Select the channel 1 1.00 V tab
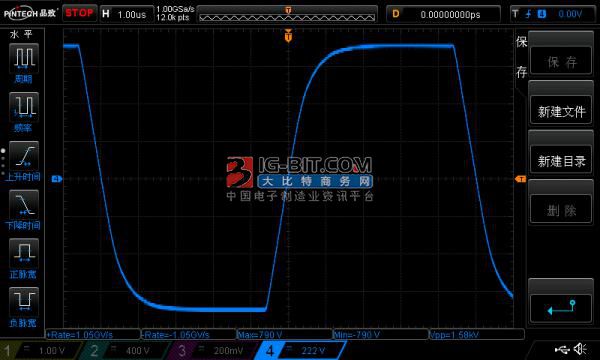The height and width of the screenshot is (360, 600). [41, 350]
